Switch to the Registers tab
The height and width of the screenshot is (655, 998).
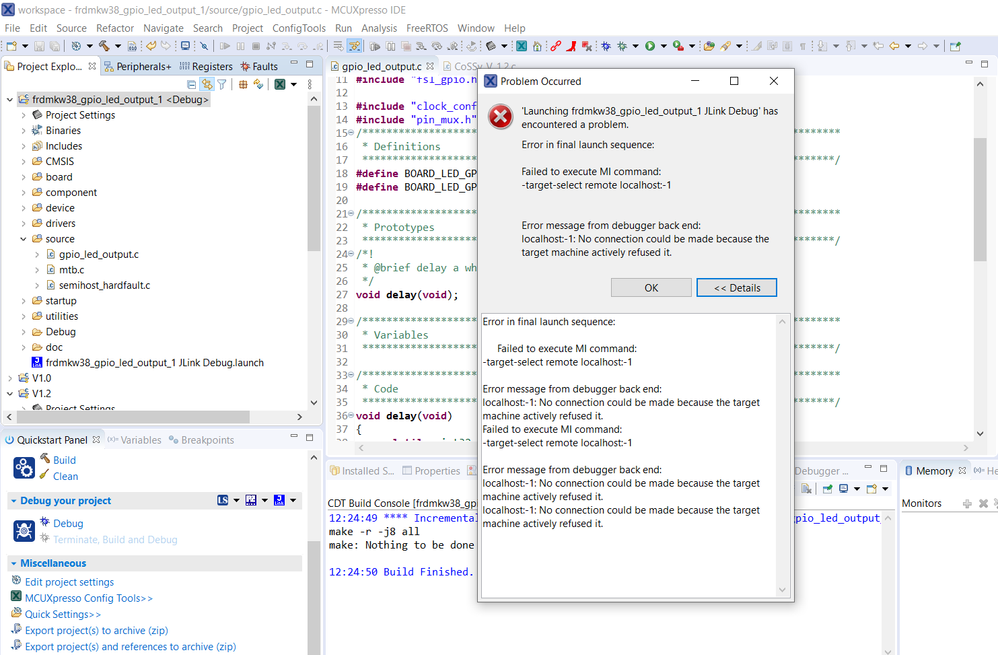pyautogui.click(x=206, y=66)
